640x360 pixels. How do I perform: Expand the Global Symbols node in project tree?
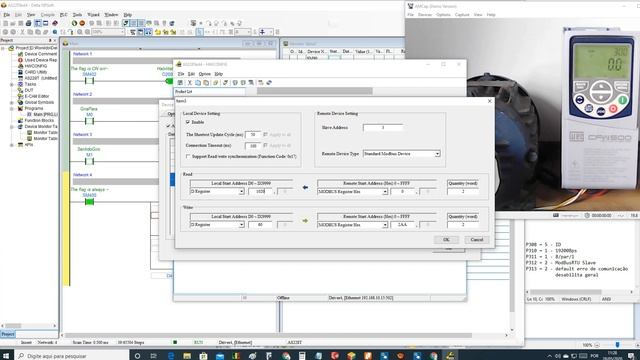pyautogui.click(x=12, y=102)
